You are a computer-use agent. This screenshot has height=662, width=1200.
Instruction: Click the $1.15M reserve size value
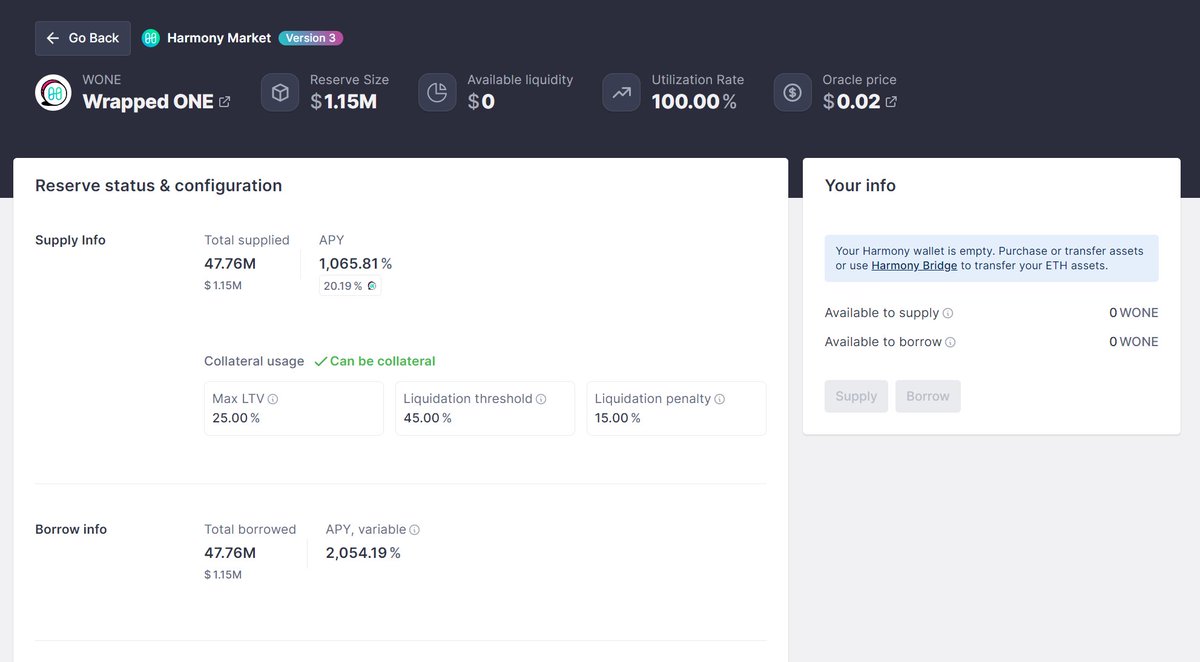343,101
